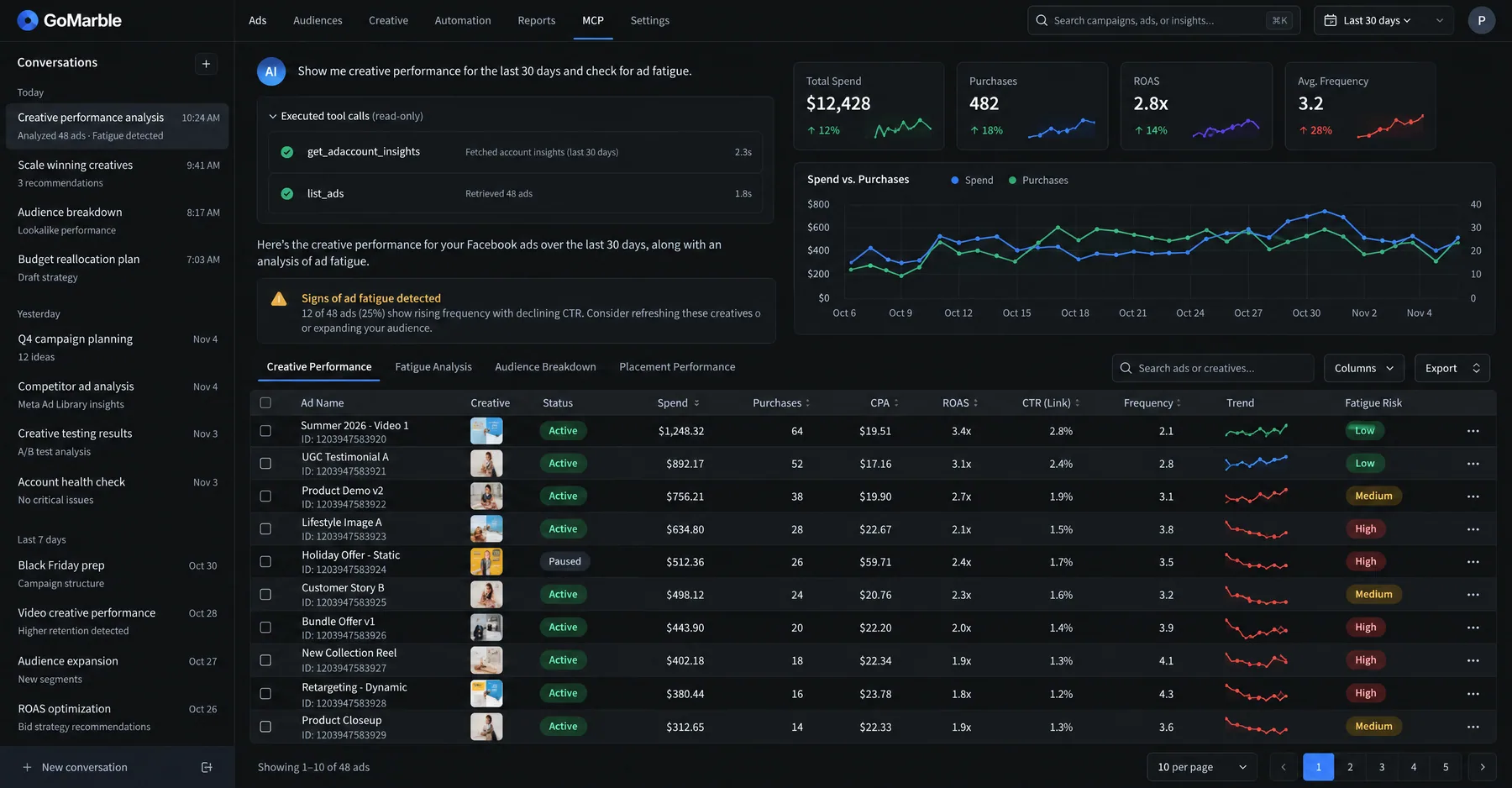
Task: Open the Last 30 days date range dropdown
Action: pos(1383,20)
